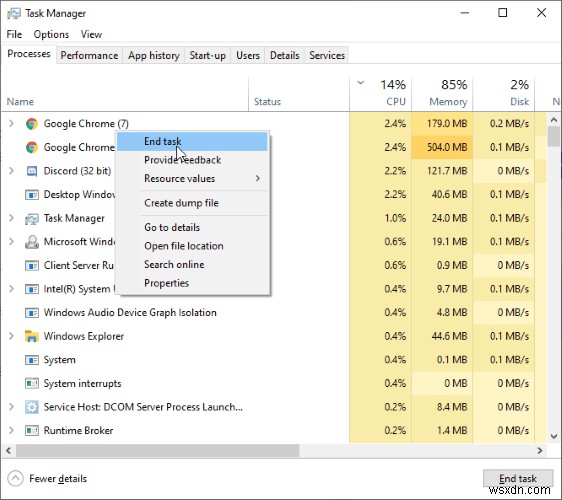Select Create dump file option
The image size is (562, 500).
[x=192, y=203]
